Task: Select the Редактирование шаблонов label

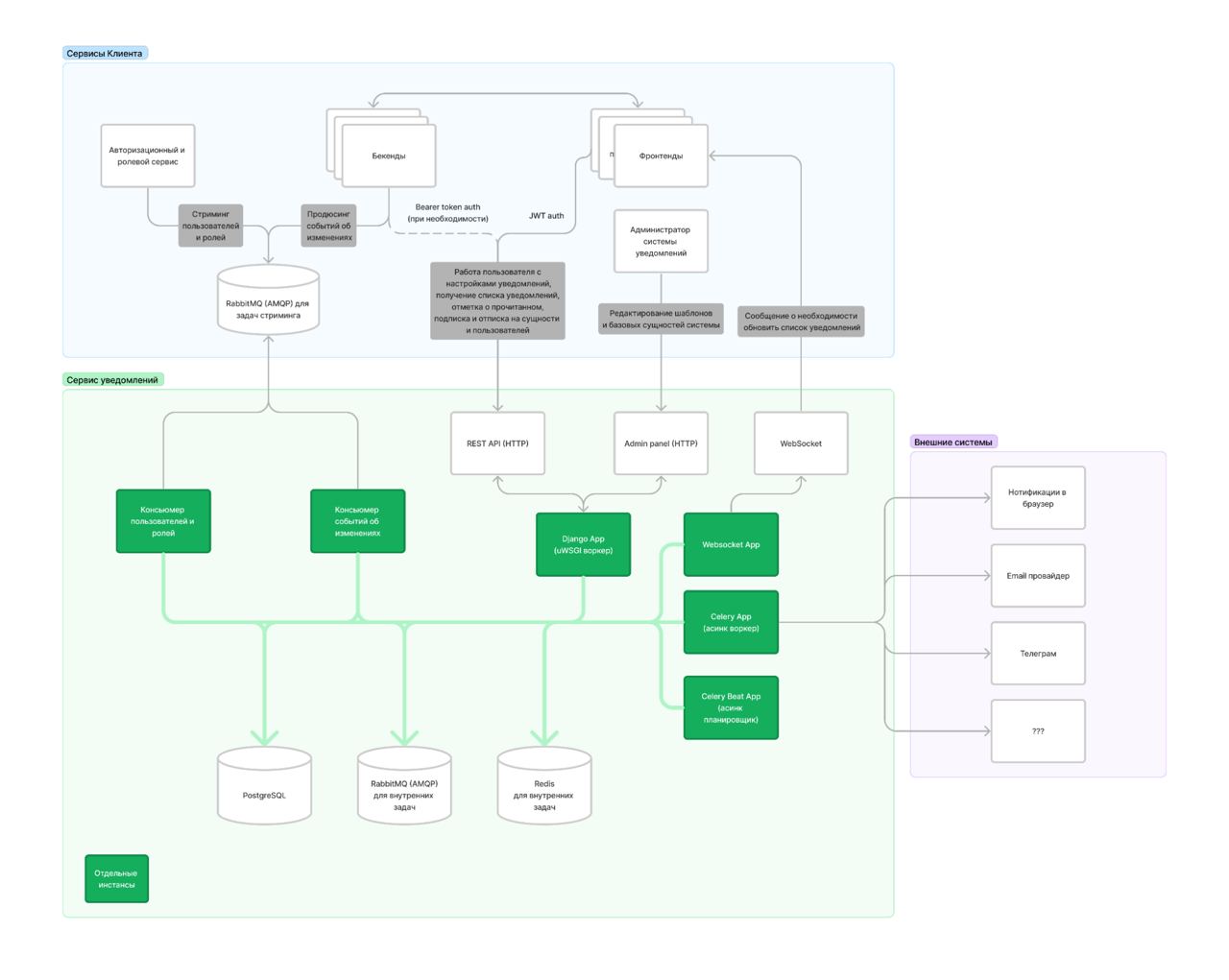Action: pyautogui.click(x=661, y=319)
